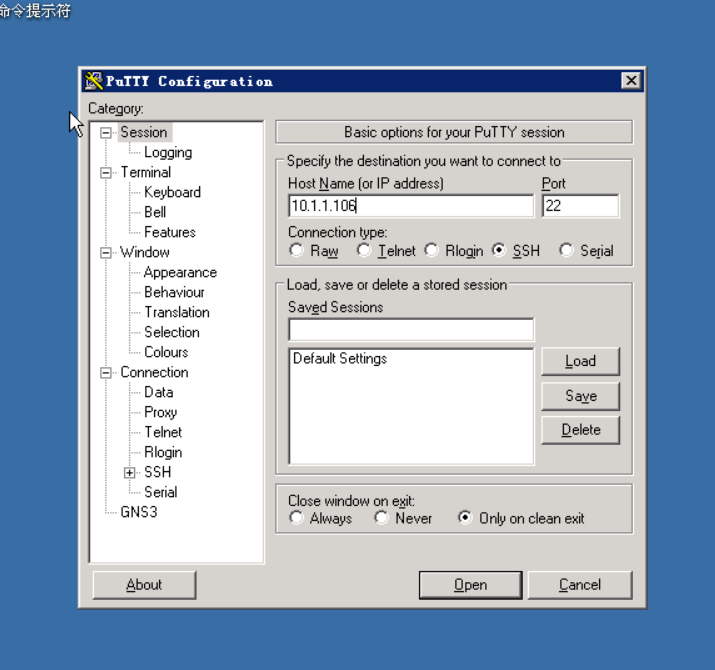Image resolution: width=715 pixels, height=670 pixels.
Task: Click the Cancel button
Action: pyautogui.click(x=580, y=585)
